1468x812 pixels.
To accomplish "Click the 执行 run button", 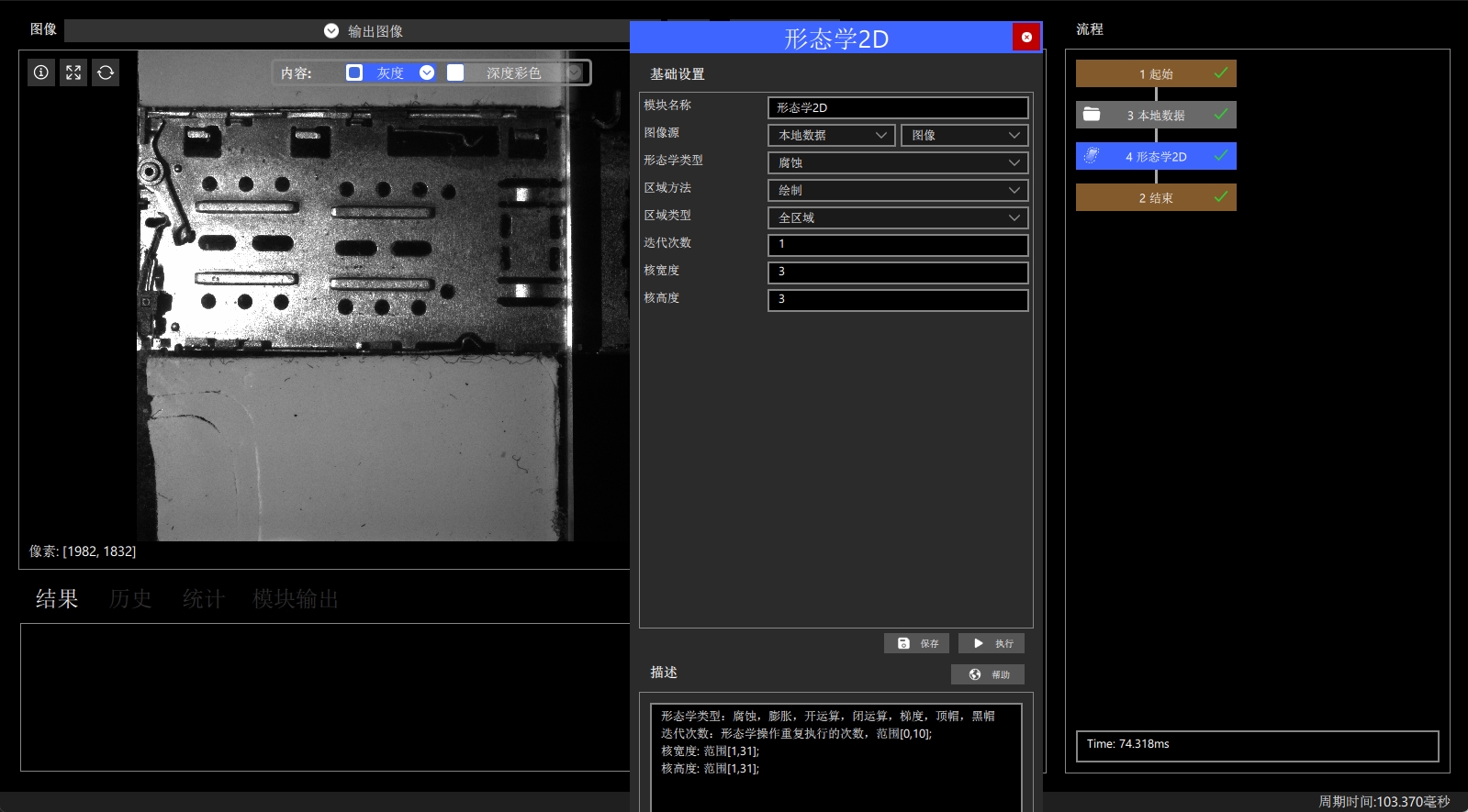I will pos(992,643).
